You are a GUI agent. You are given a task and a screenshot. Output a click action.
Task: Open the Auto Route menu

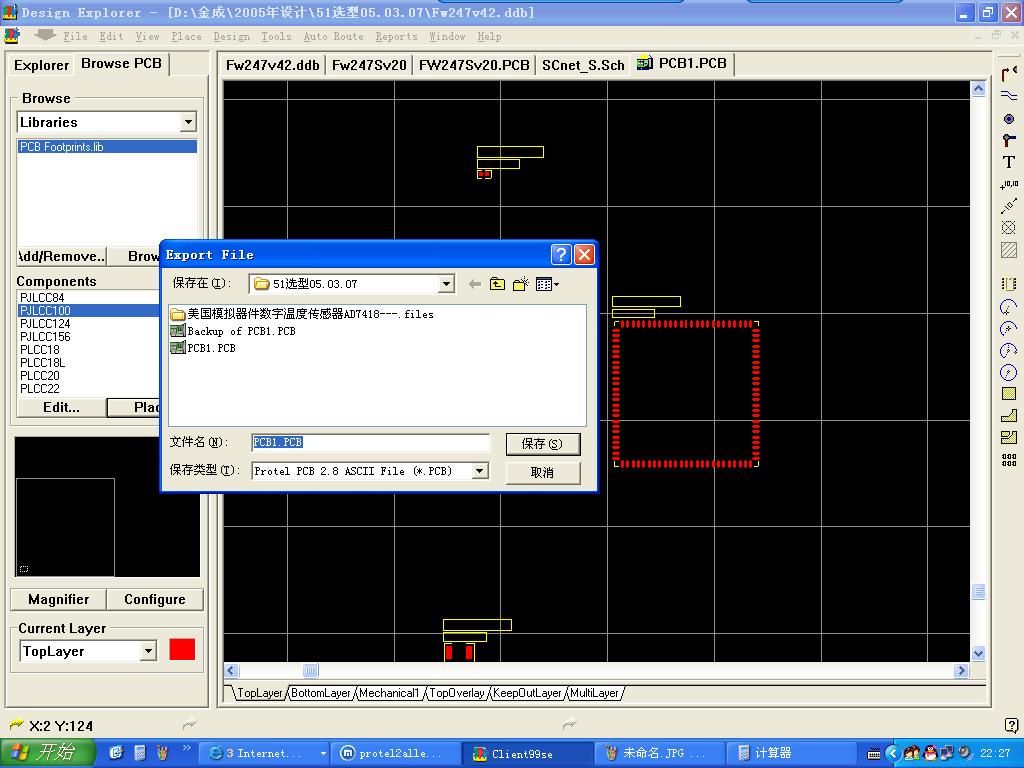click(x=334, y=37)
